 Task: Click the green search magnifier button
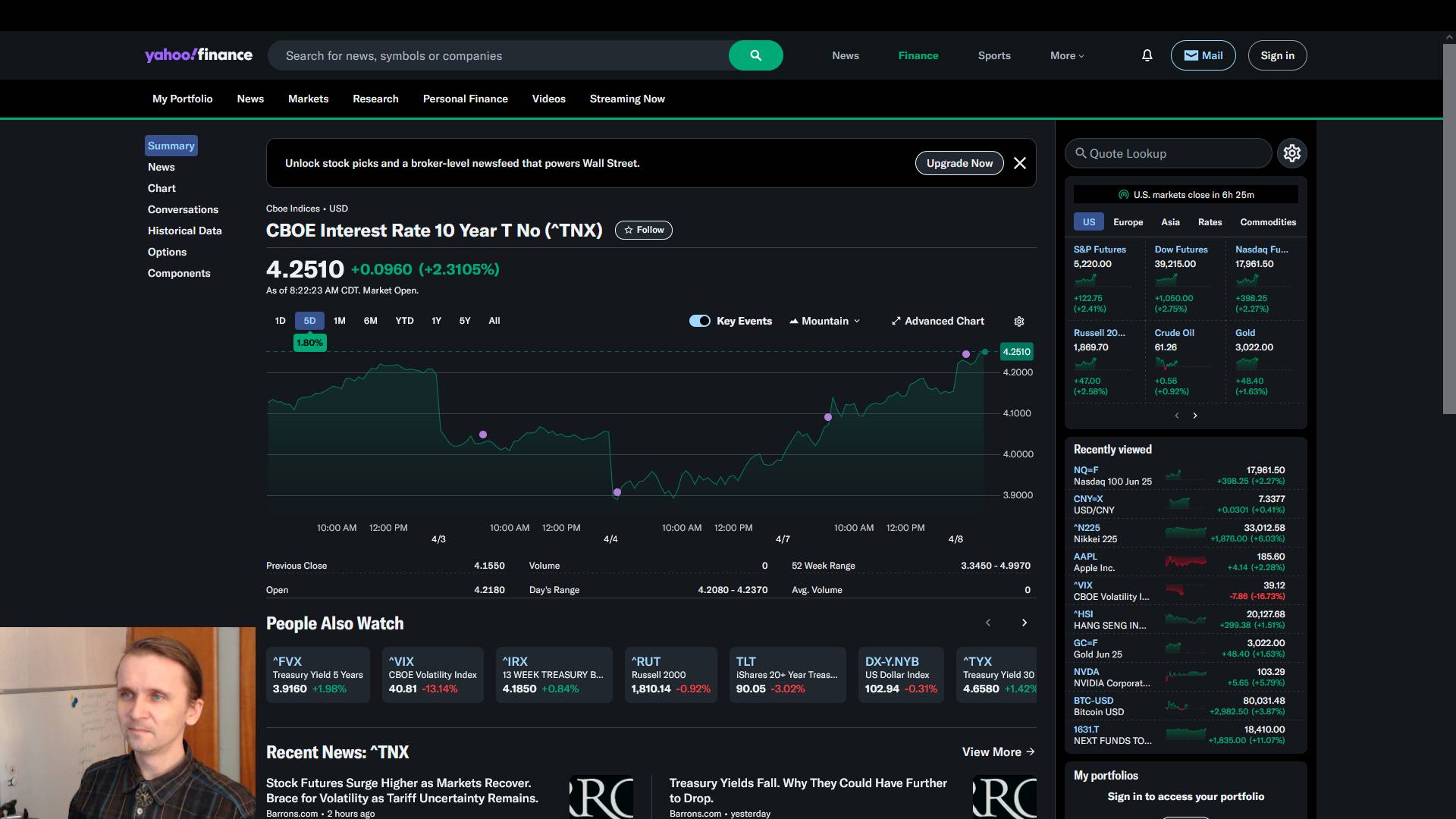pos(755,55)
